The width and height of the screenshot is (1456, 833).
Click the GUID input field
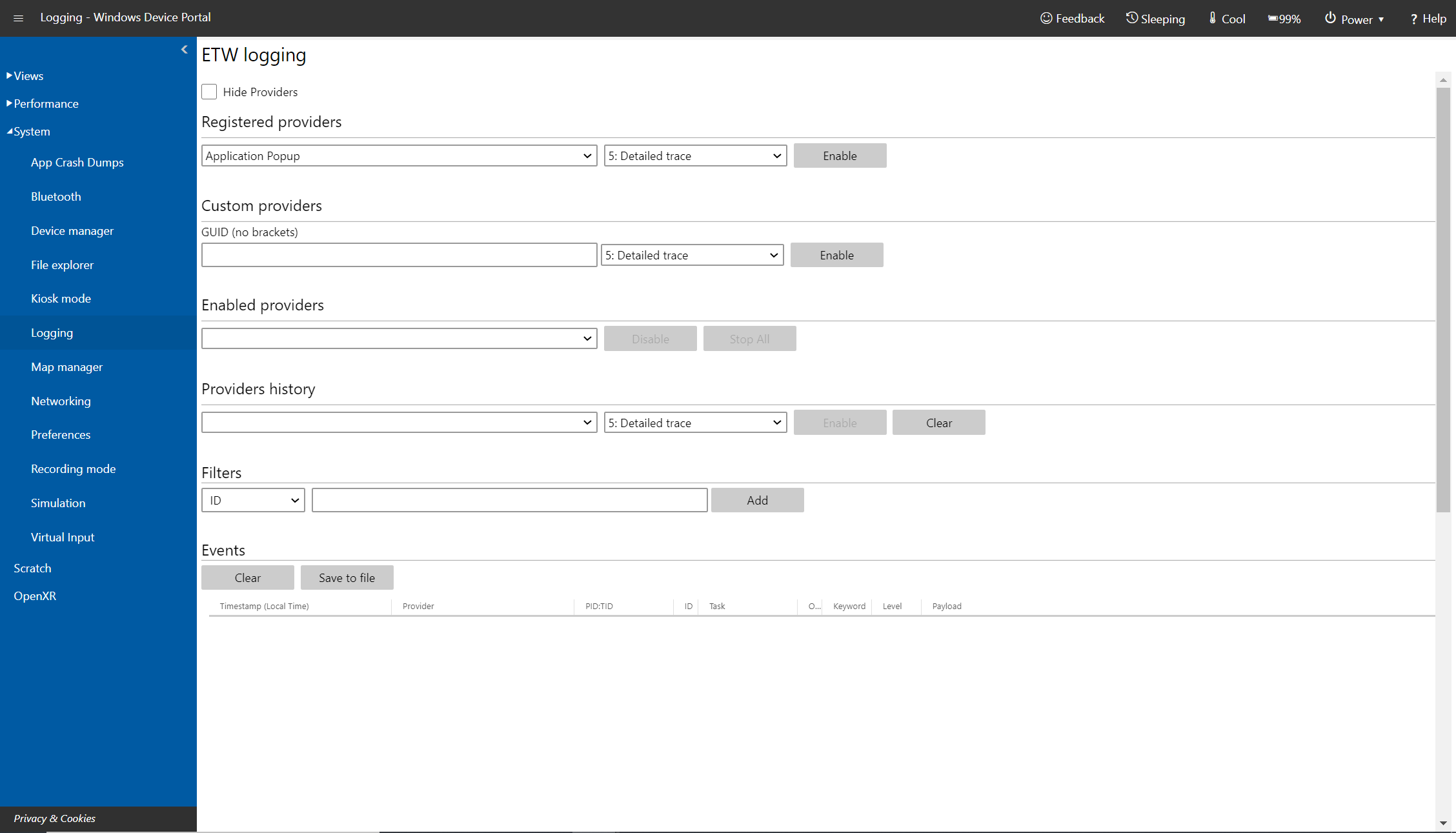coord(398,254)
